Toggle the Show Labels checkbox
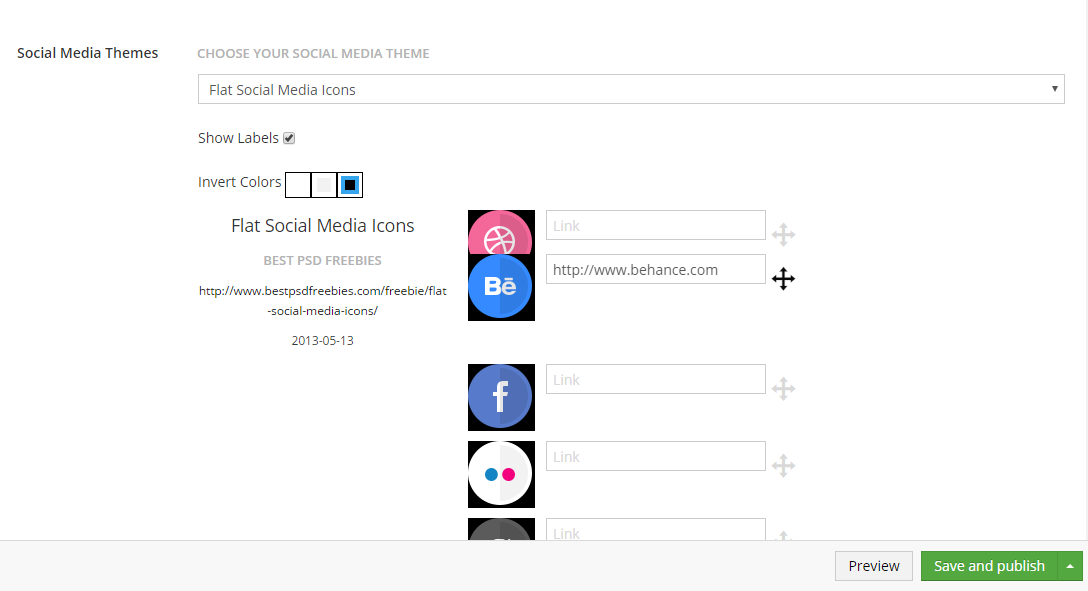The image size is (1088, 591). pyautogui.click(x=289, y=138)
